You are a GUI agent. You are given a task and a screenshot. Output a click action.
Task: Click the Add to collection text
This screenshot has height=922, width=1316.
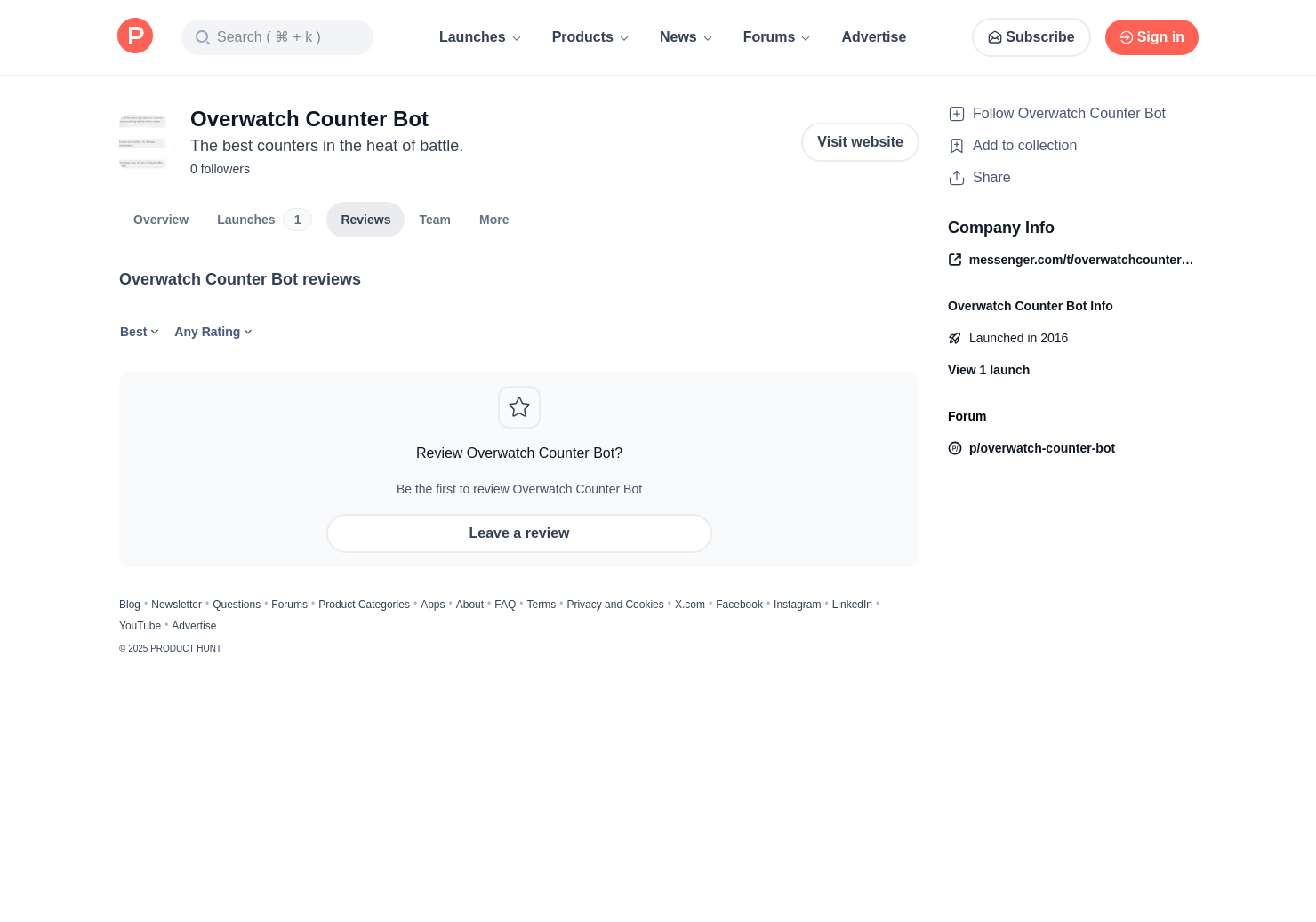point(1024,146)
